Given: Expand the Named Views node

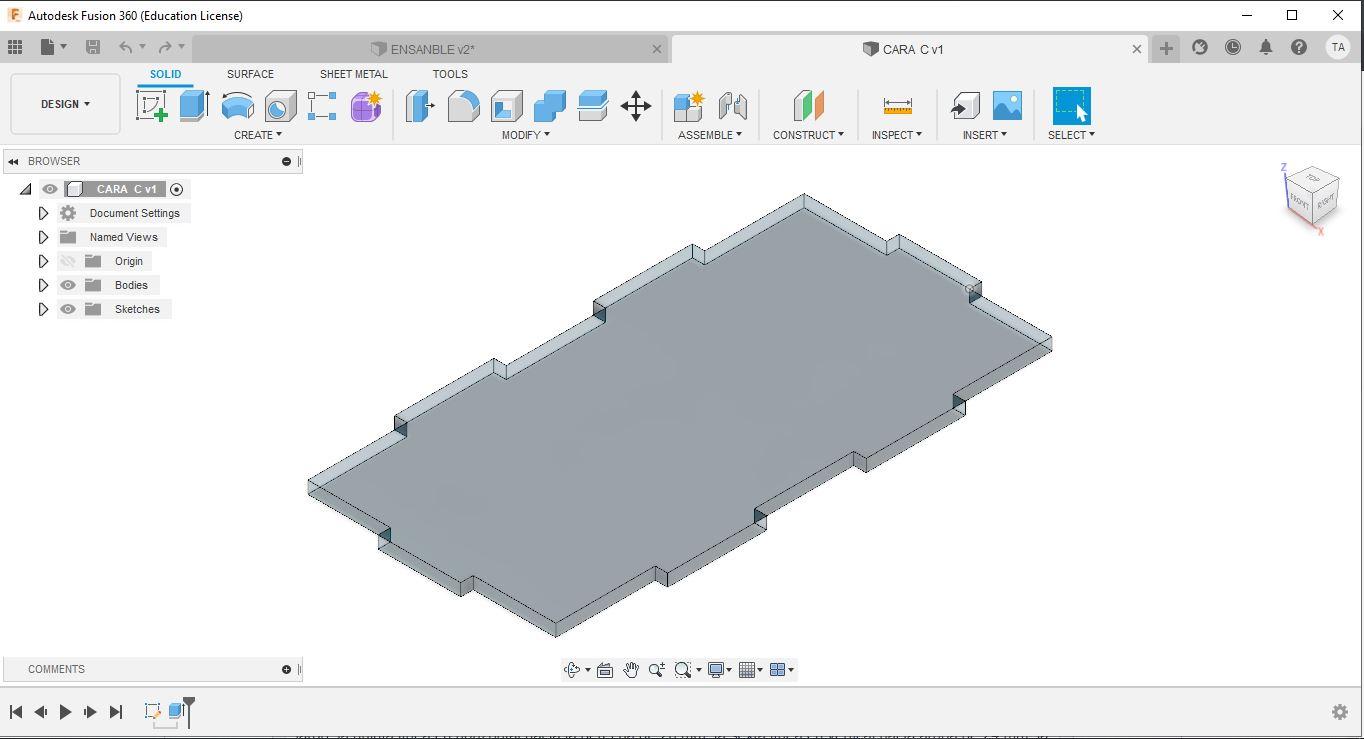Looking at the screenshot, I should 43,237.
